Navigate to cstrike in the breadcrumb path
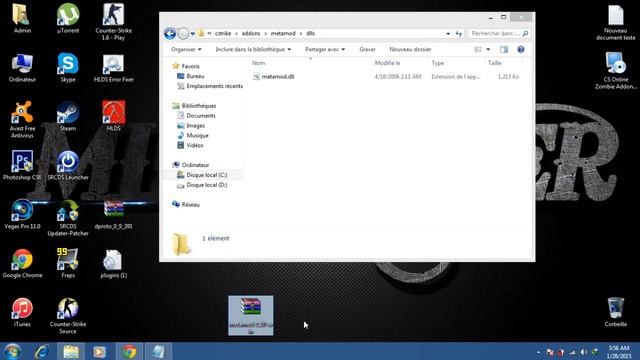 click(x=223, y=33)
